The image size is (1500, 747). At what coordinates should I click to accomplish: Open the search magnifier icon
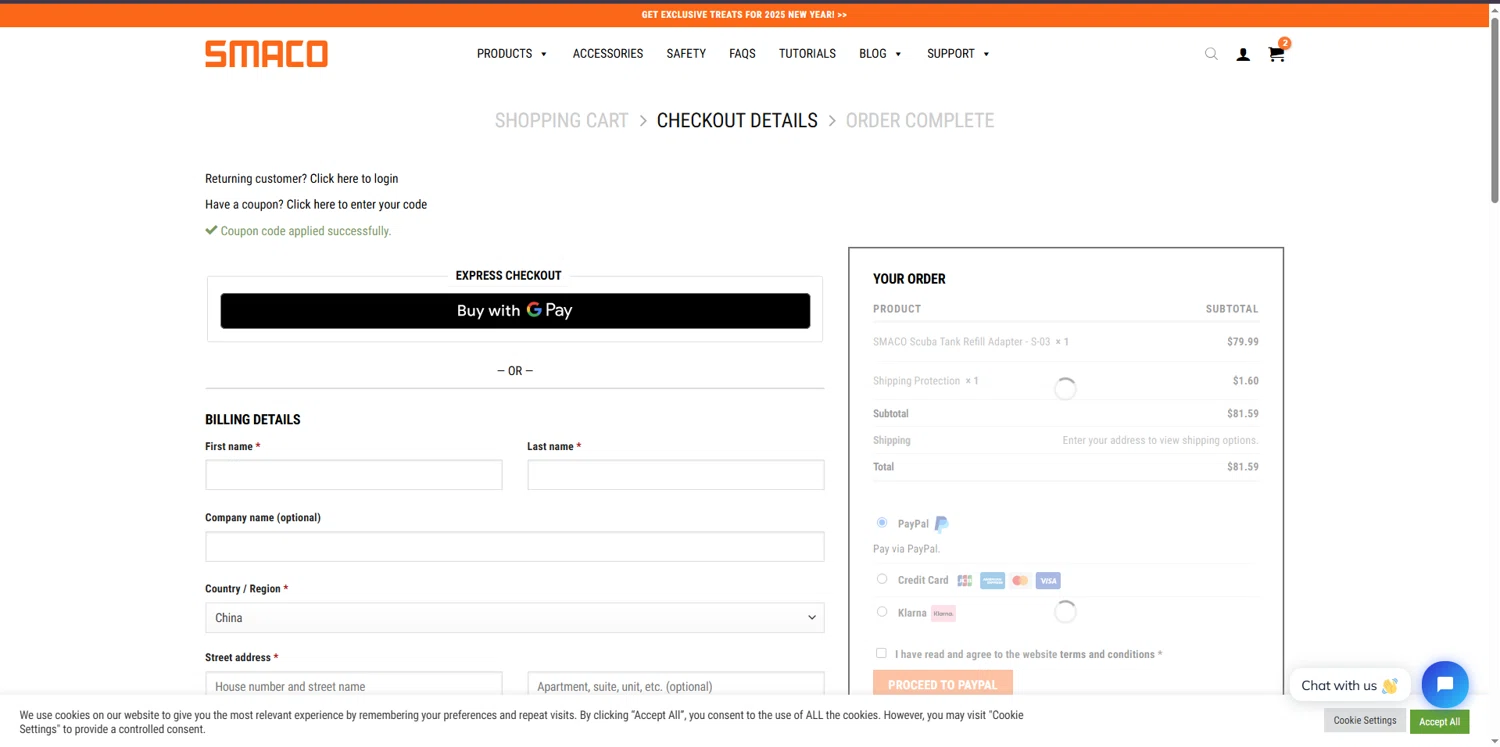[1211, 54]
